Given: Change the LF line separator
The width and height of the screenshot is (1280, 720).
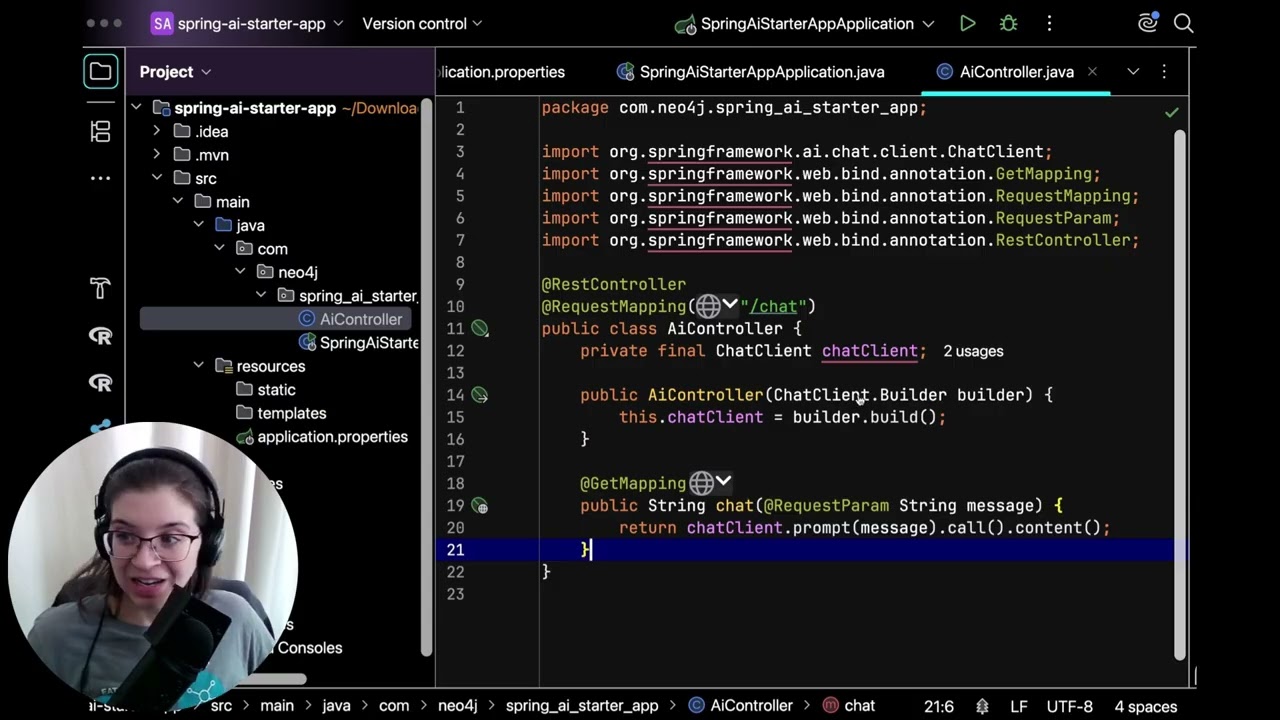Looking at the screenshot, I should pyautogui.click(x=1019, y=706).
